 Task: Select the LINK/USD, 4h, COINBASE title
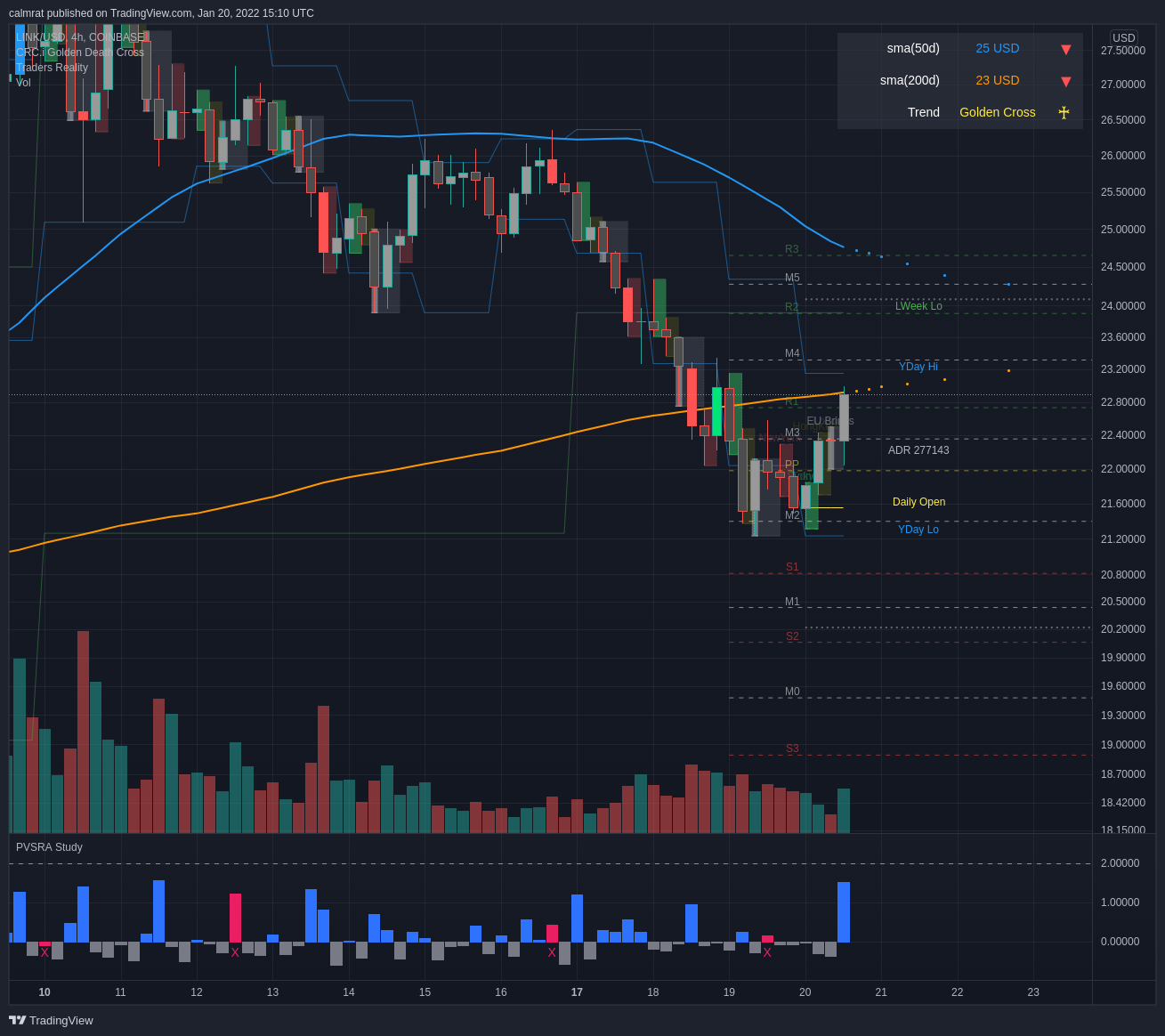point(80,37)
